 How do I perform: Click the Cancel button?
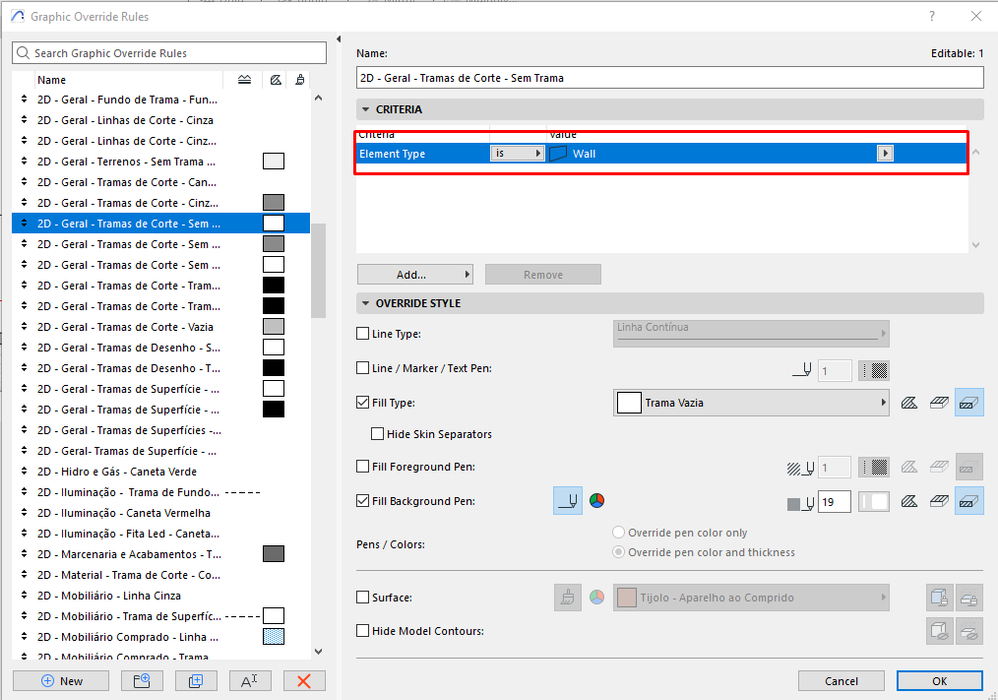[x=841, y=681]
